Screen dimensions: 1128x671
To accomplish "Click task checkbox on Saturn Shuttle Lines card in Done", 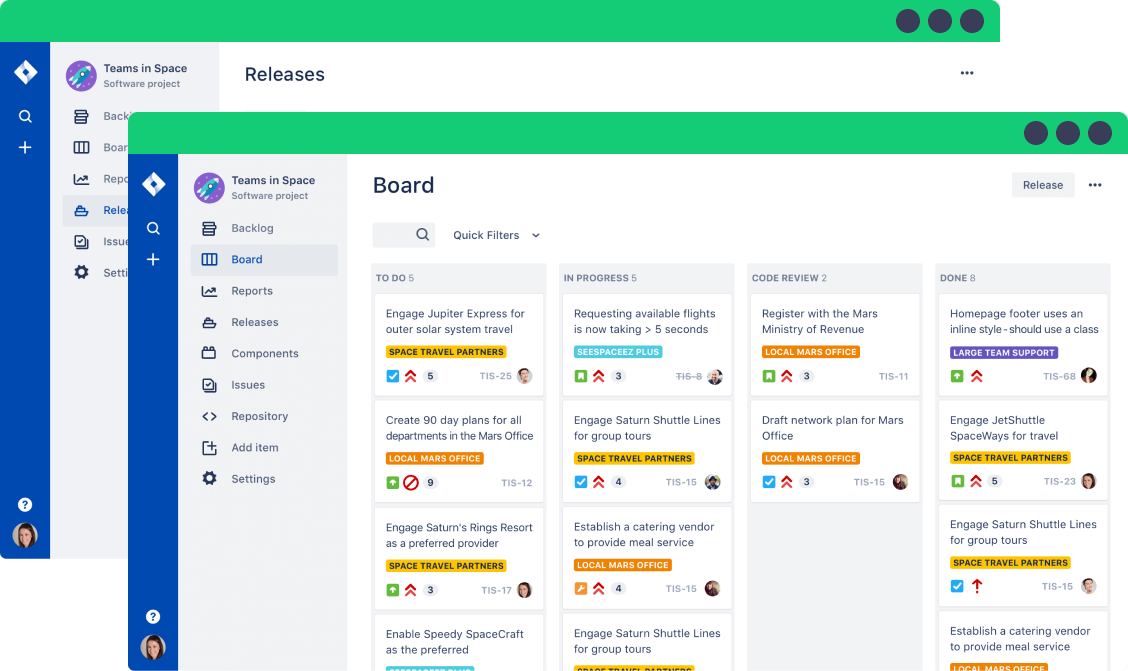I will [x=957, y=586].
